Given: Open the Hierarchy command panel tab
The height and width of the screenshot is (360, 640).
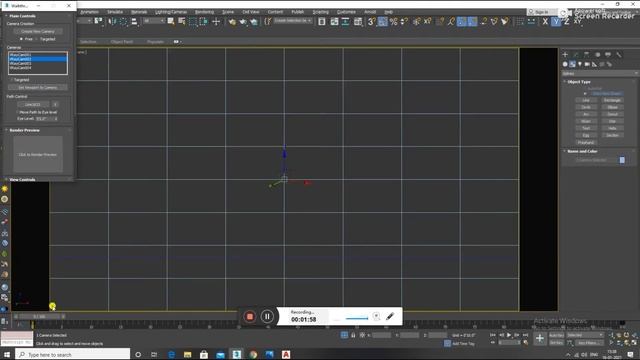Looking at the screenshot, I should pyautogui.click(x=587, y=54).
